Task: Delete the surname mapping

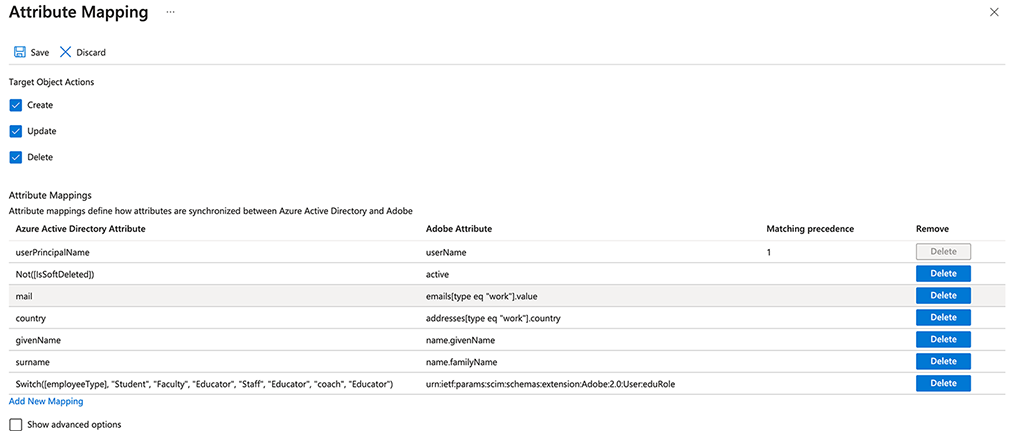Action: click(943, 362)
